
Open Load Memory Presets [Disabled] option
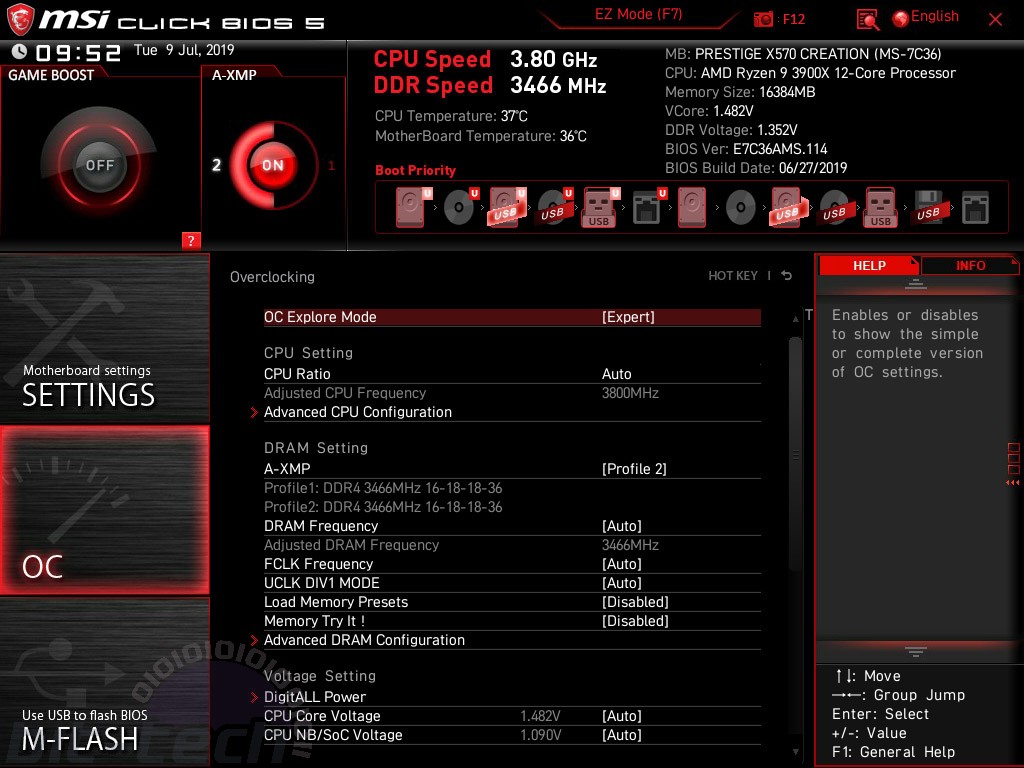635,602
